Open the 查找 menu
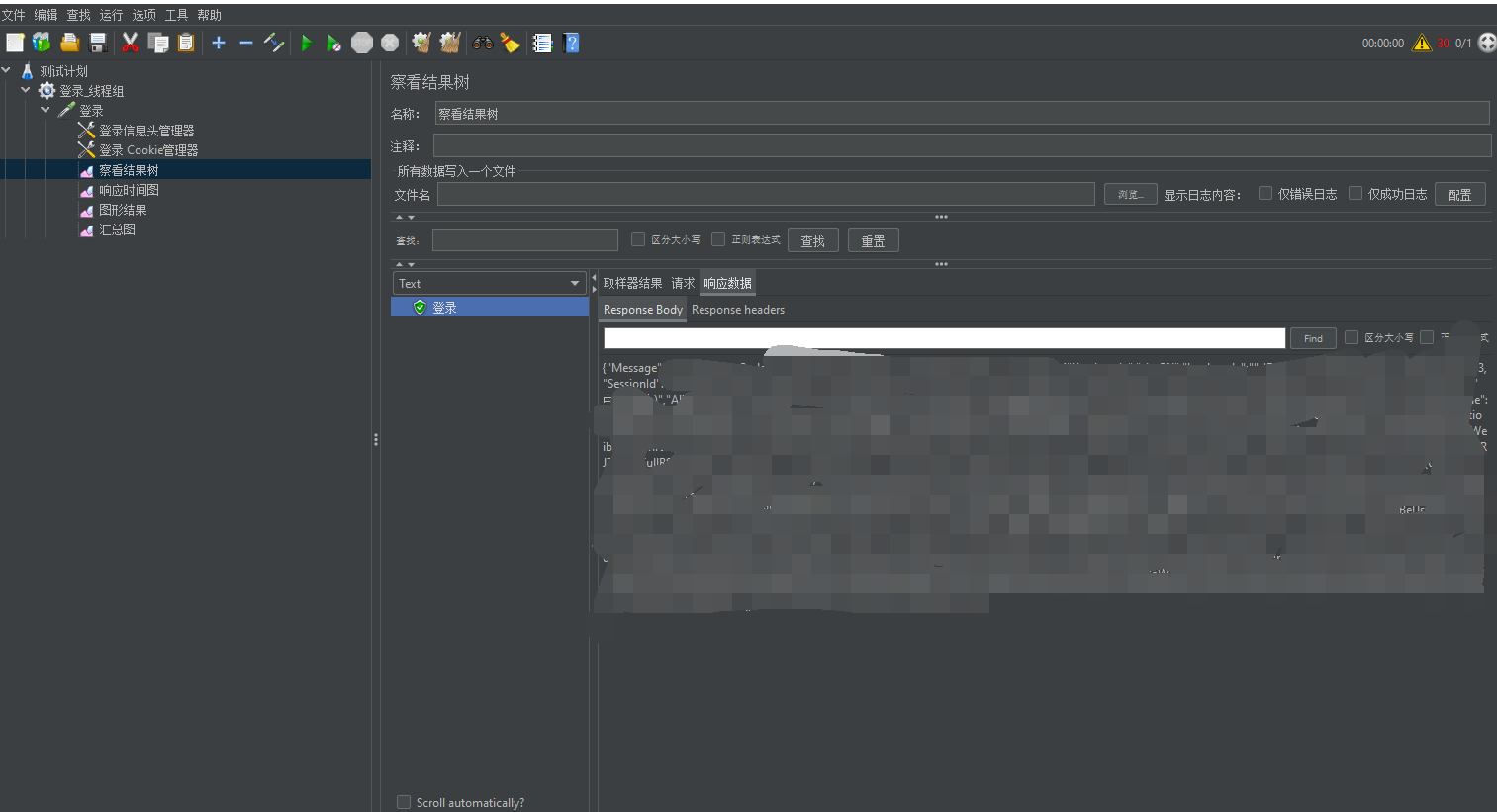 click(79, 15)
